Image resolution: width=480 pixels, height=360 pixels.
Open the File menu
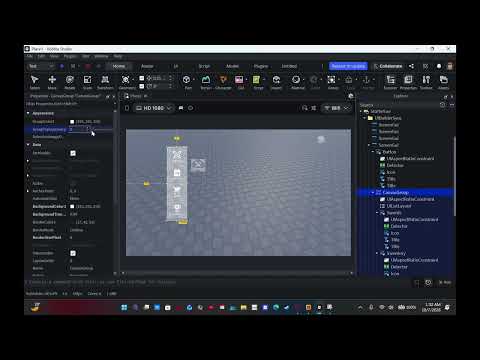pos(29,56)
